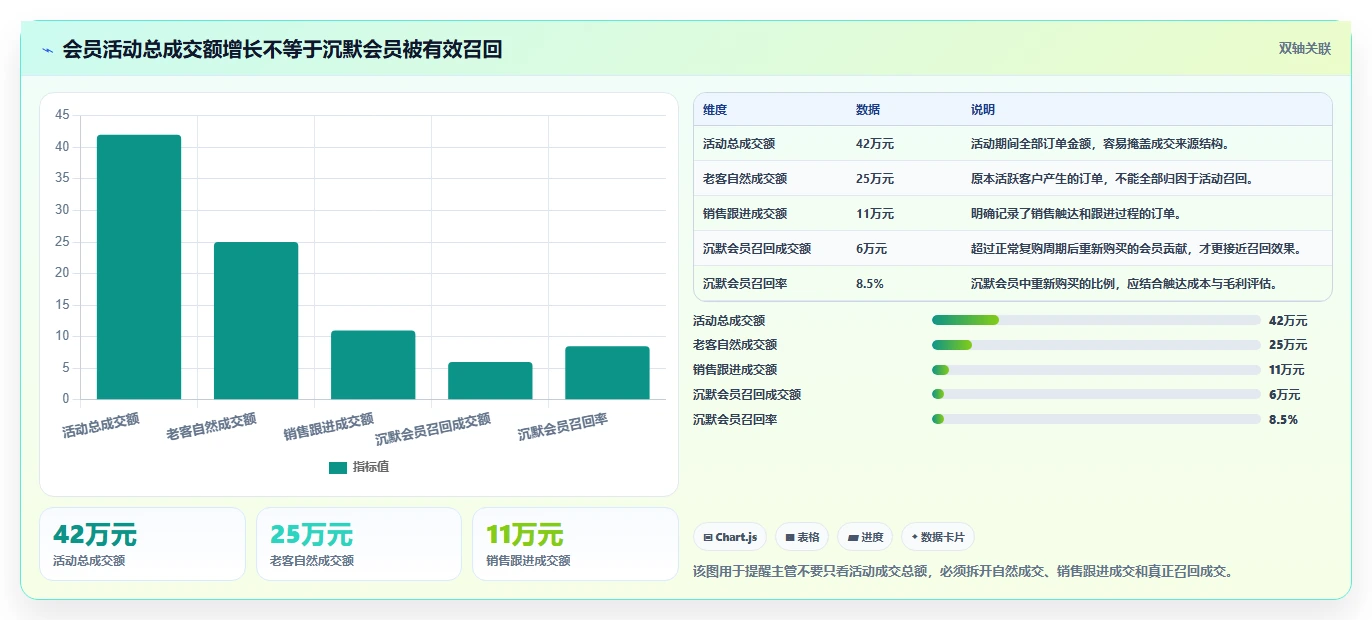The width and height of the screenshot is (1372, 620).
Task: Click x-axis label 活动总成交额
Action: click(x=101, y=426)
